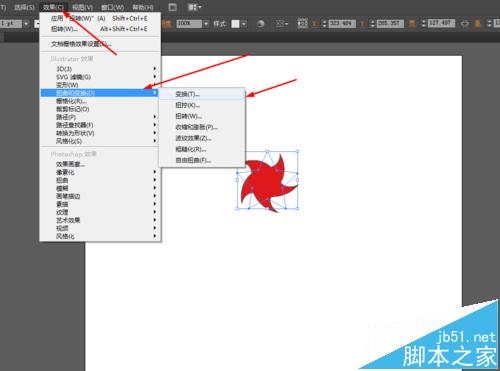Image resolution: width=500 pixels, height=371 pixels.
Task: Click the X position value field
Action: point(342,24)
